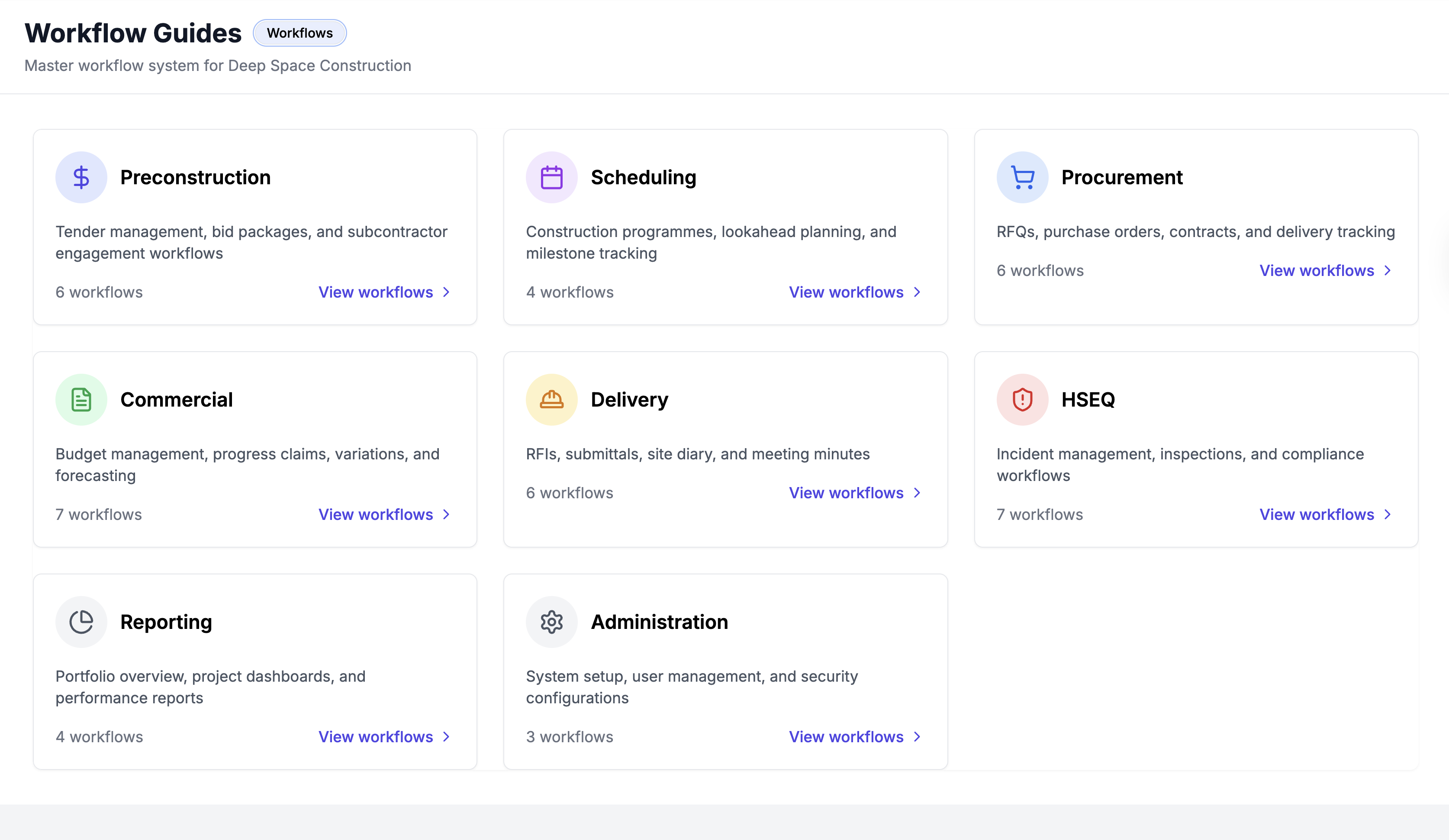Open View workflows link for Procurement

[x=1325, y=270]
